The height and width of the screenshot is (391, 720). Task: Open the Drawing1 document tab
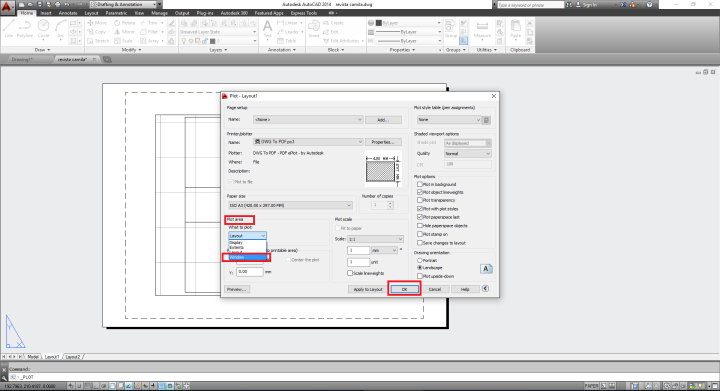pos(22,60)
